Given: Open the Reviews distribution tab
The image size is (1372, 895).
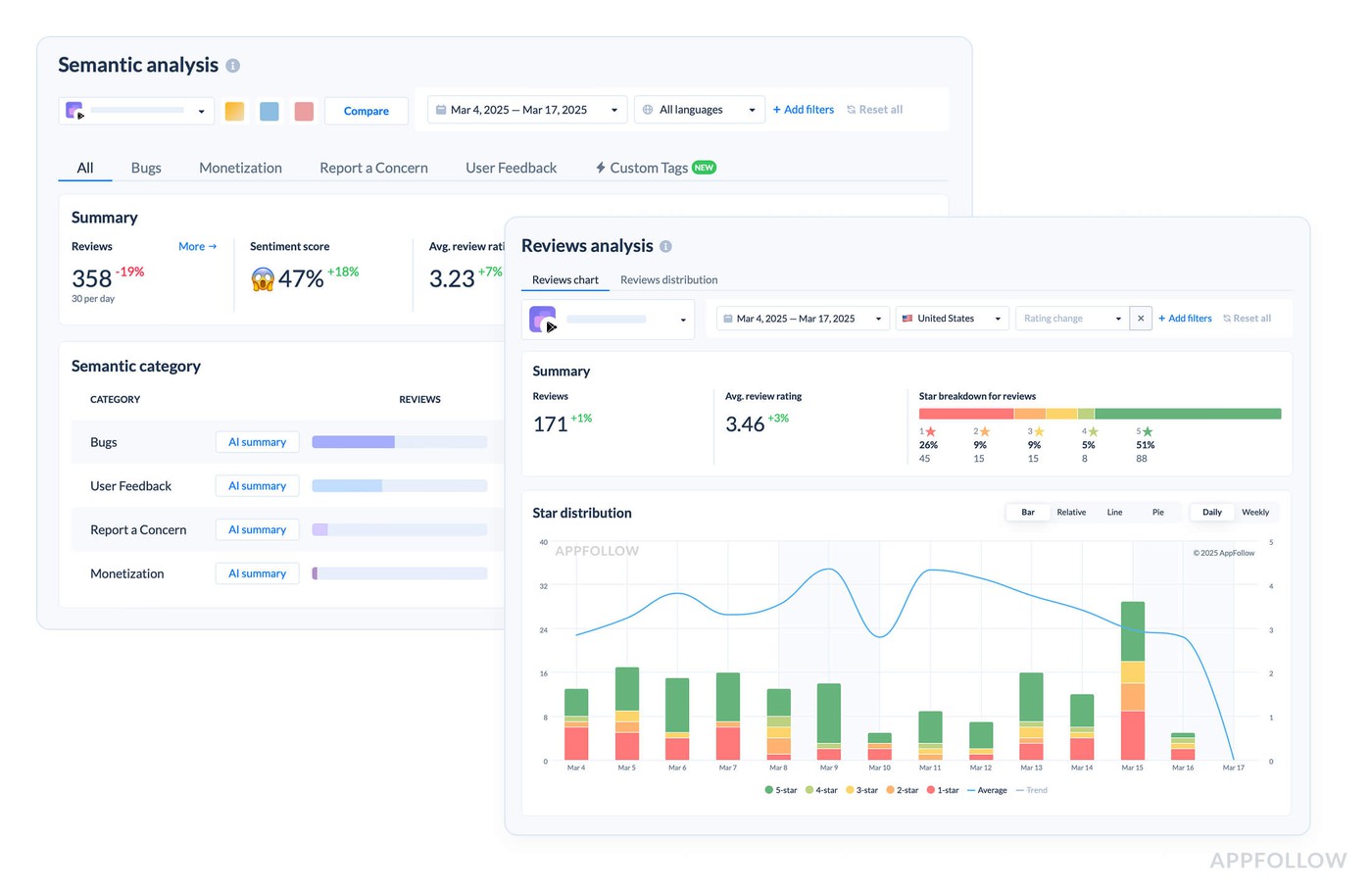Looking at the screenshot, I should click(x=669, y=279).
